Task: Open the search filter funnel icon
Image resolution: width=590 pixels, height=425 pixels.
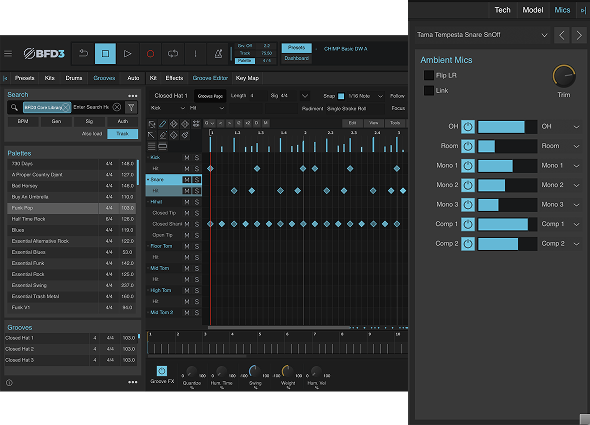Action: coord(131,108)
